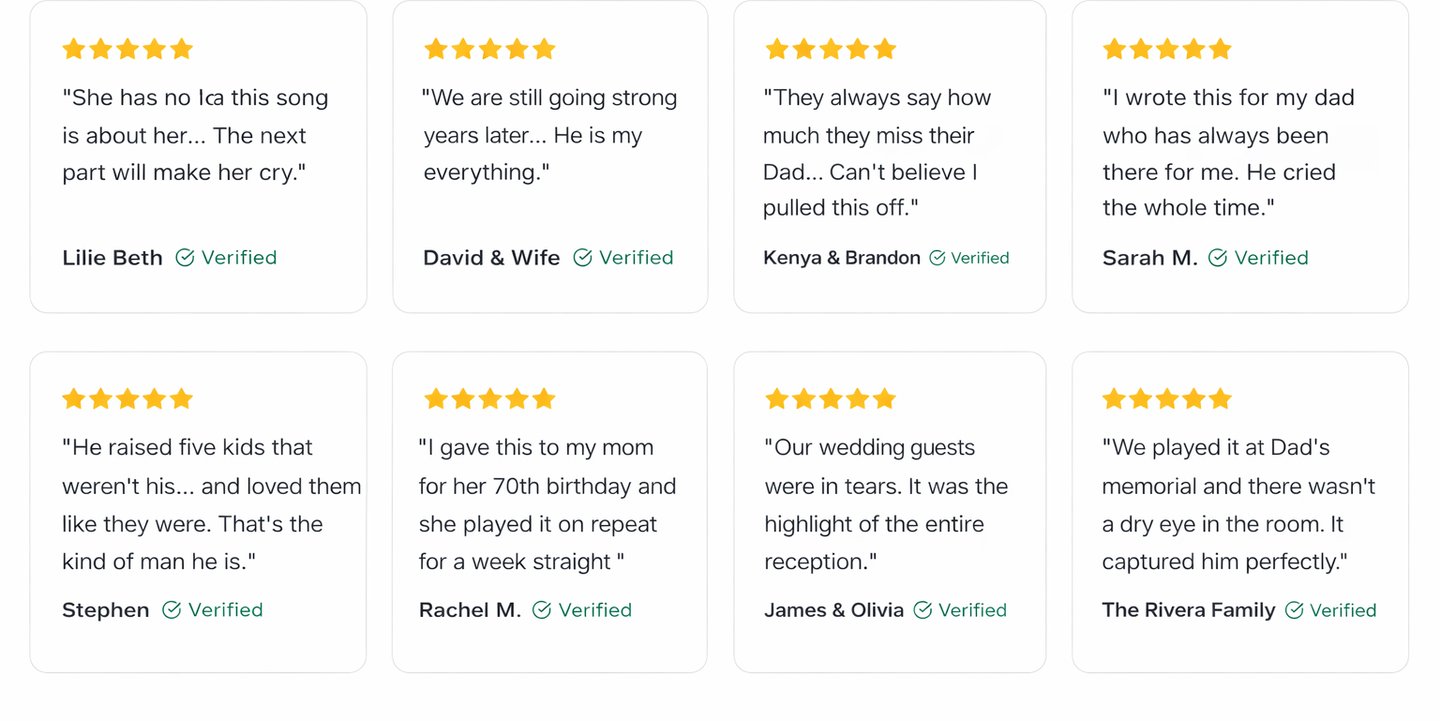Click the Verified label next to David & Wife

(x=636, y=258)
